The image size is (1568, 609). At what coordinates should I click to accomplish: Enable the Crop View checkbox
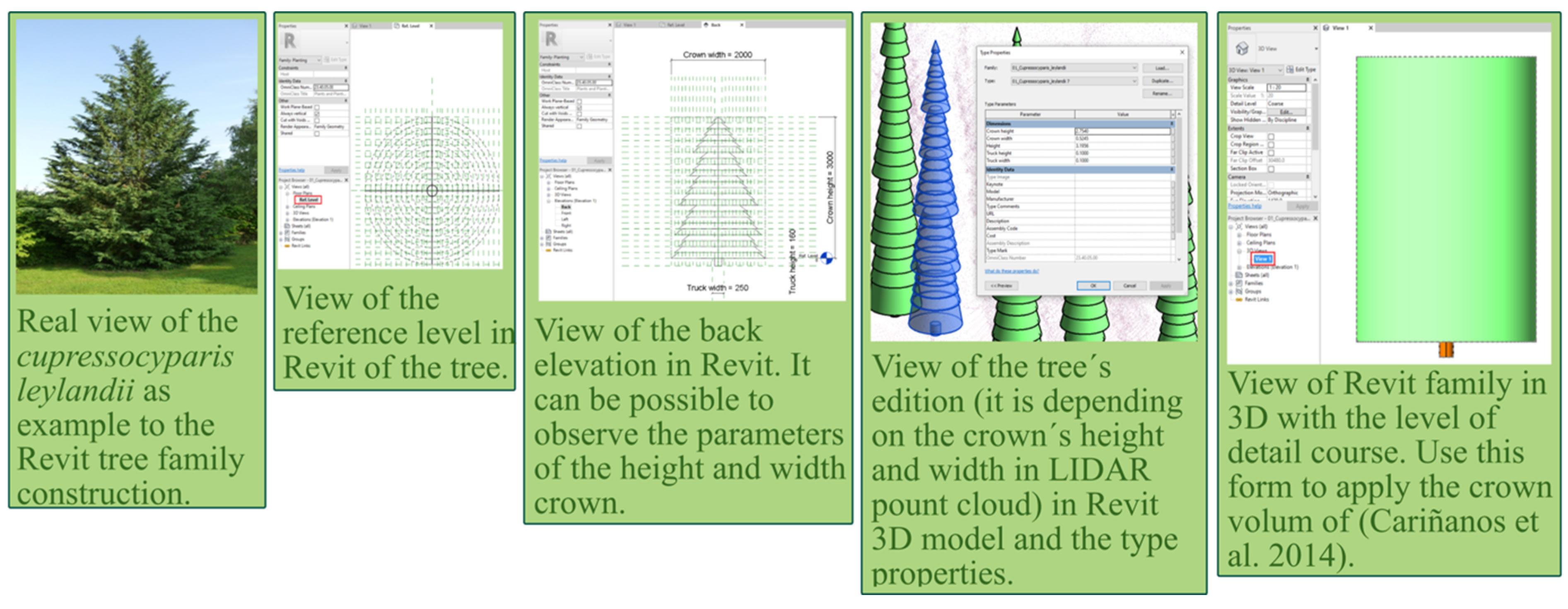(x=1271, y=136)
